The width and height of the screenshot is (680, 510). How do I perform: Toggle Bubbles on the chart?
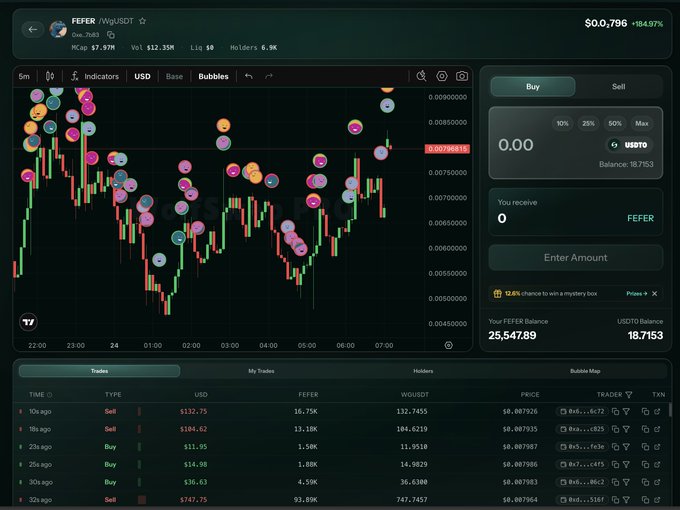coord(213,76)
